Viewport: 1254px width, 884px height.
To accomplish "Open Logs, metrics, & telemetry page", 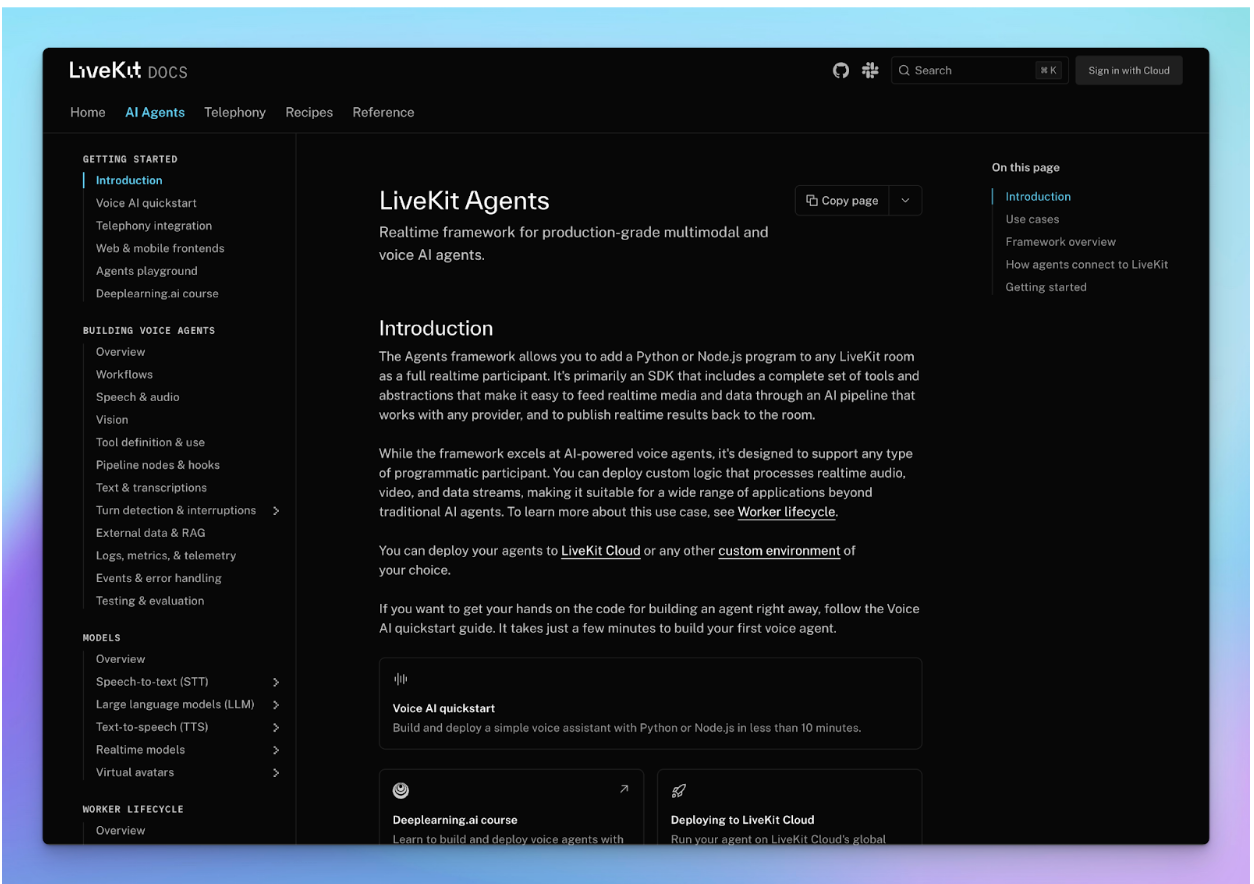I will (166, 556).
